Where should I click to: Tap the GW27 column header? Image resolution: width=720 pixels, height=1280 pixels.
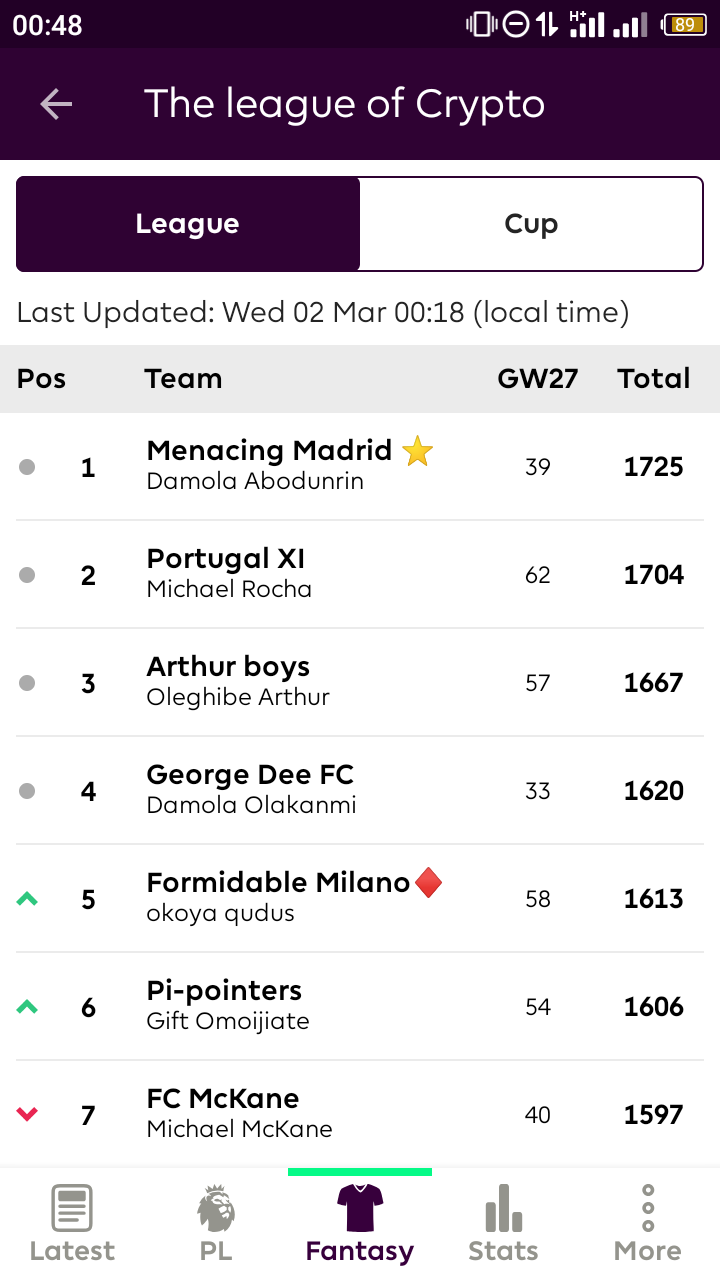tap(538, 379)
